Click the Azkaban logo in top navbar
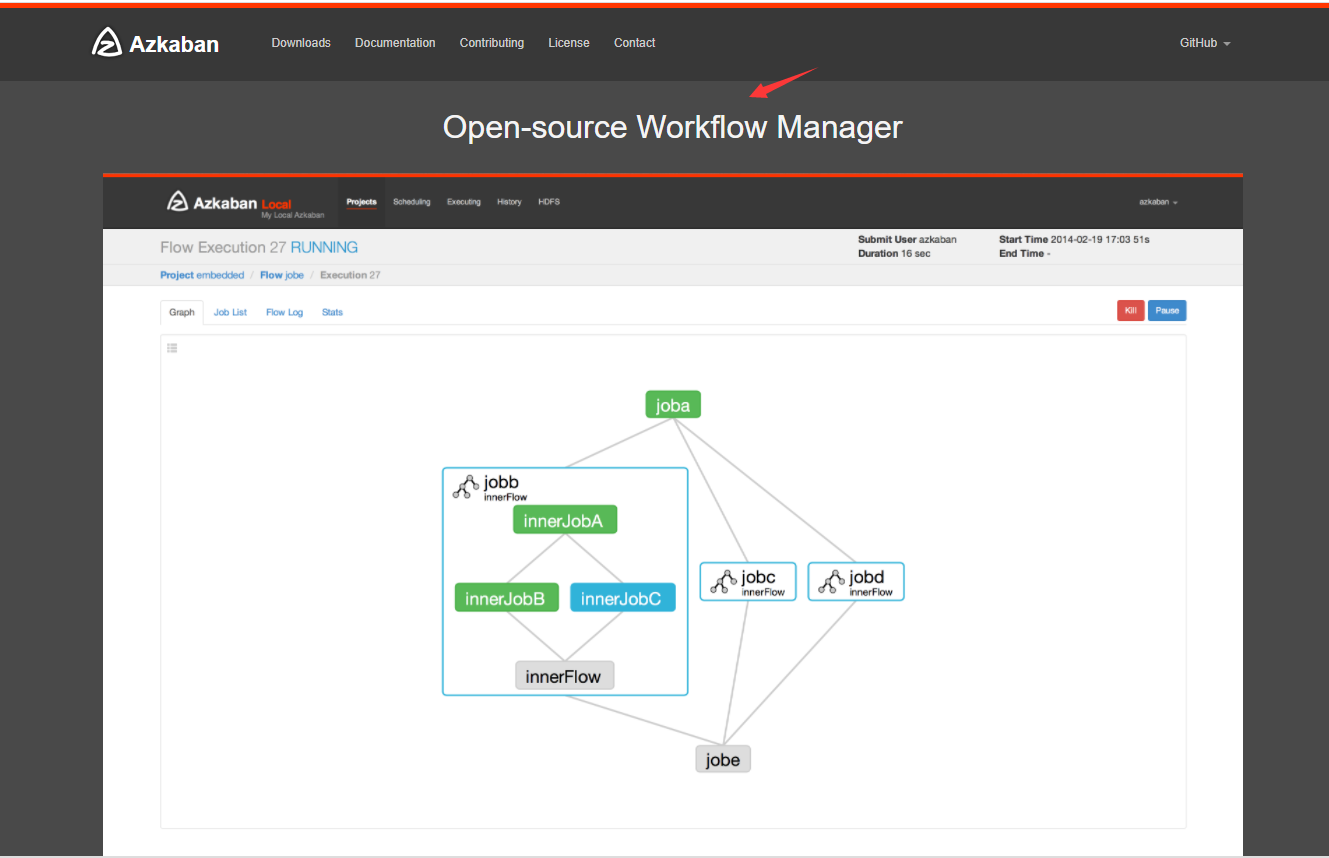1329x858 pixels. [155, 43]
